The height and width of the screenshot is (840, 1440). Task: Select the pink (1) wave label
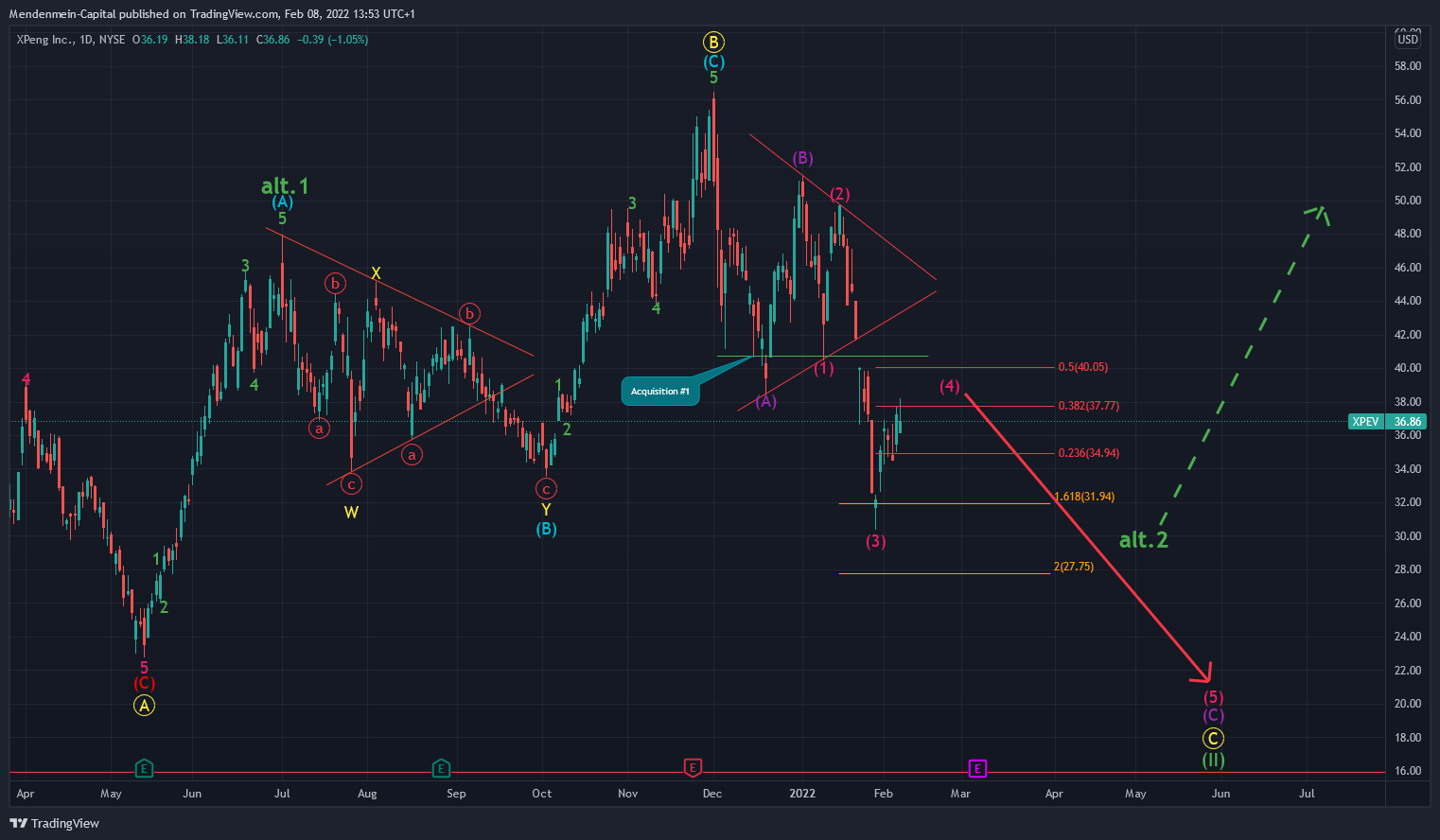[x=824, y=368]
